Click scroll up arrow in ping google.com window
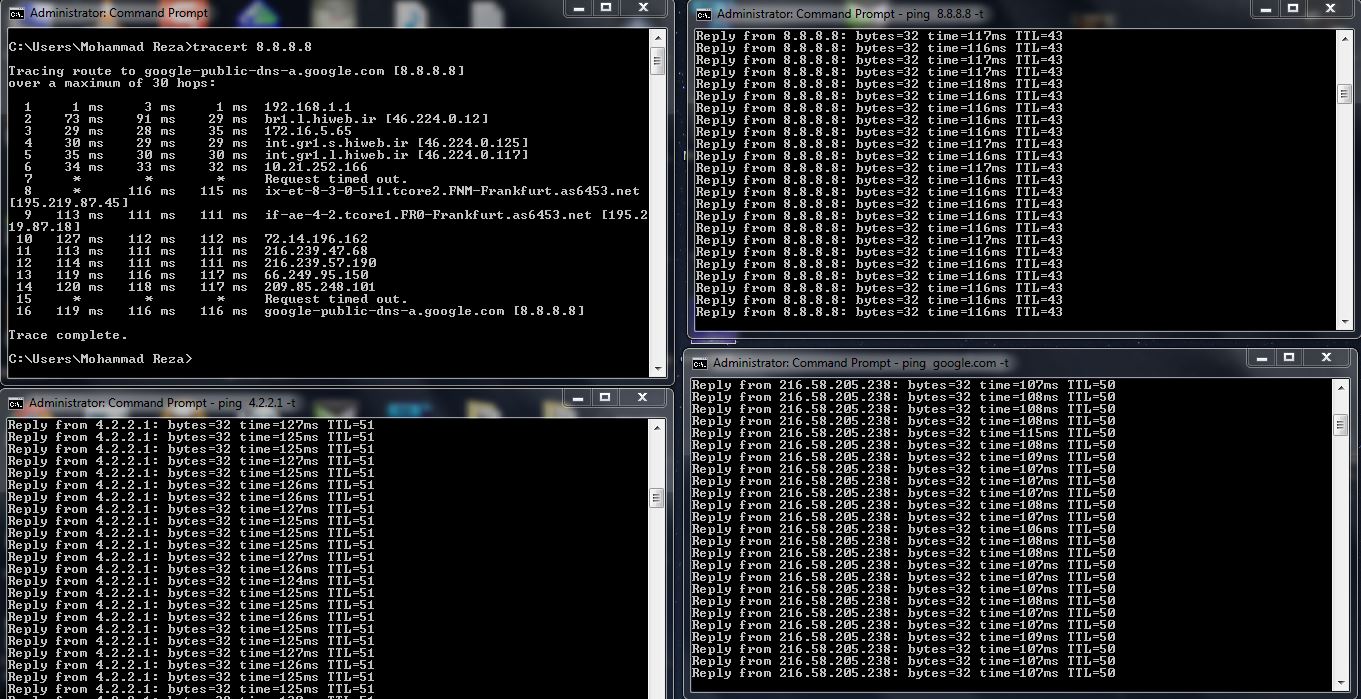Viewport: 1361px width, 699px height. 1341,387
